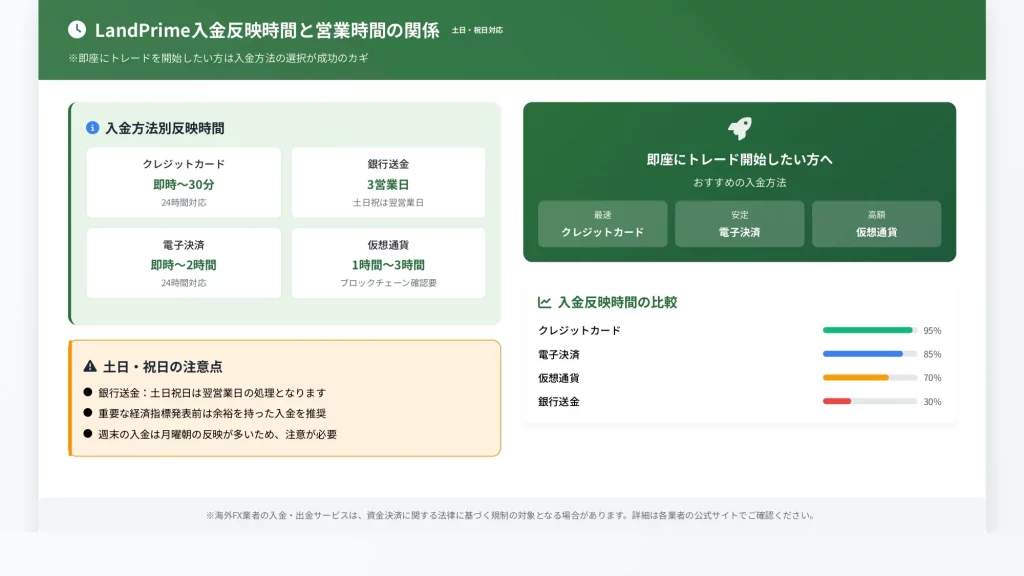
Task: Select the 電子決済 即時〜2時間 card
Action: tap(184, 263)
